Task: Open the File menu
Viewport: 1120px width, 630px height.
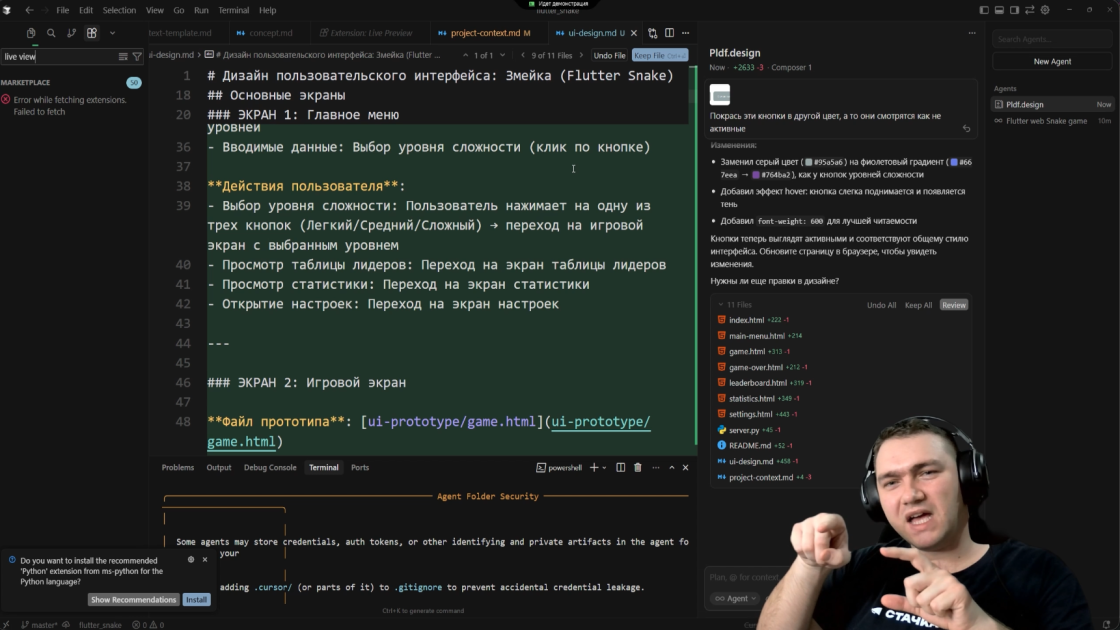Action: pos(63,10)
